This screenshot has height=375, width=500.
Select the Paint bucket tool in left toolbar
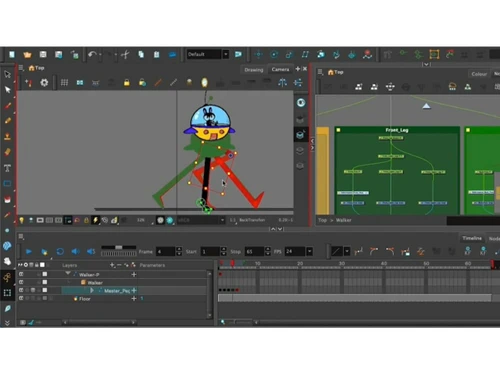7,199
